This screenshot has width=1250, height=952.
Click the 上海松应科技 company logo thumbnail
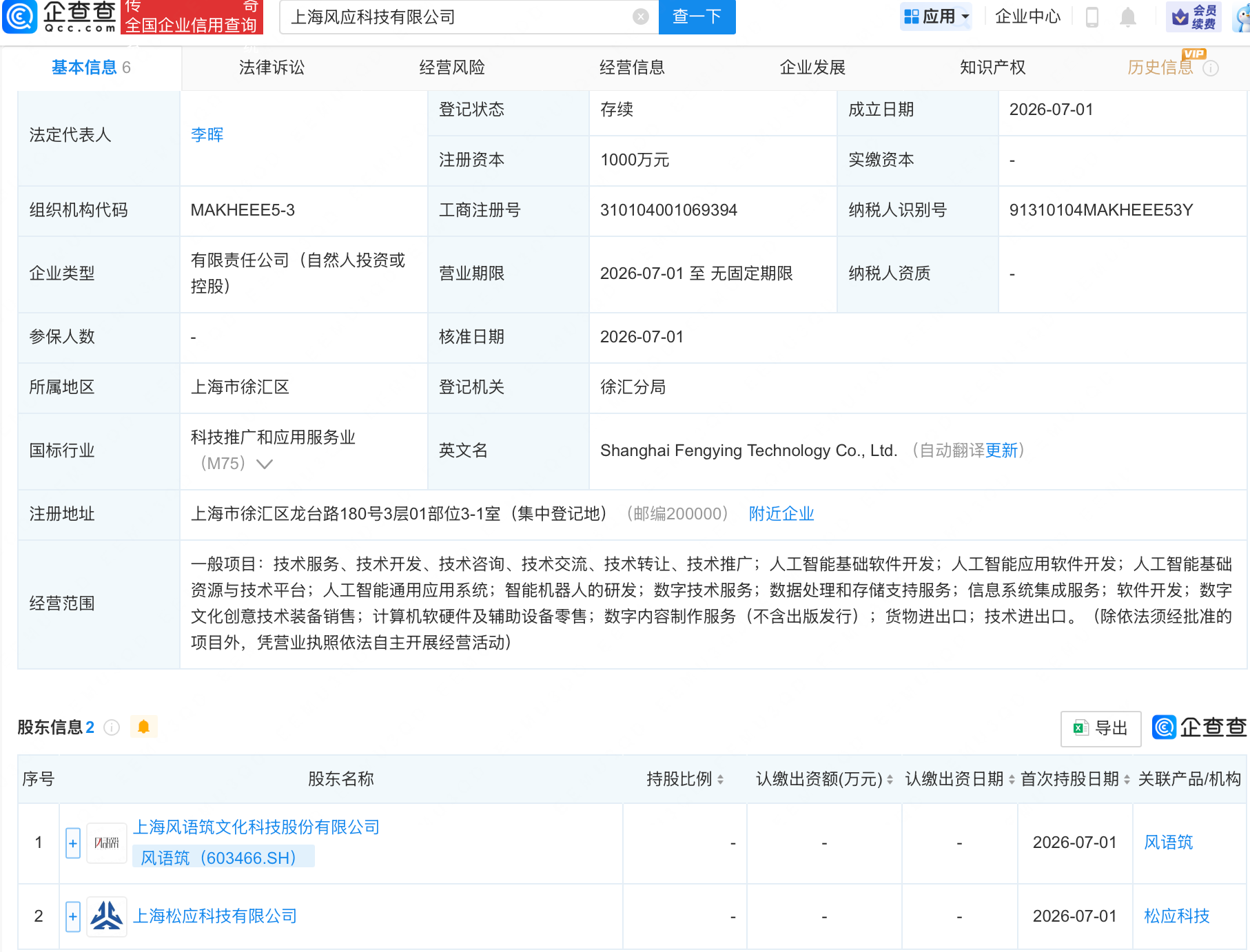click(107, 916)
